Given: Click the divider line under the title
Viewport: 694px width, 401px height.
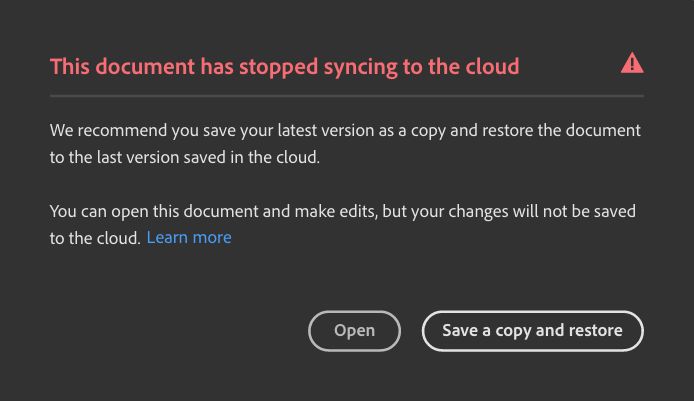Looking at the screenshot, I should coord(346,96).
